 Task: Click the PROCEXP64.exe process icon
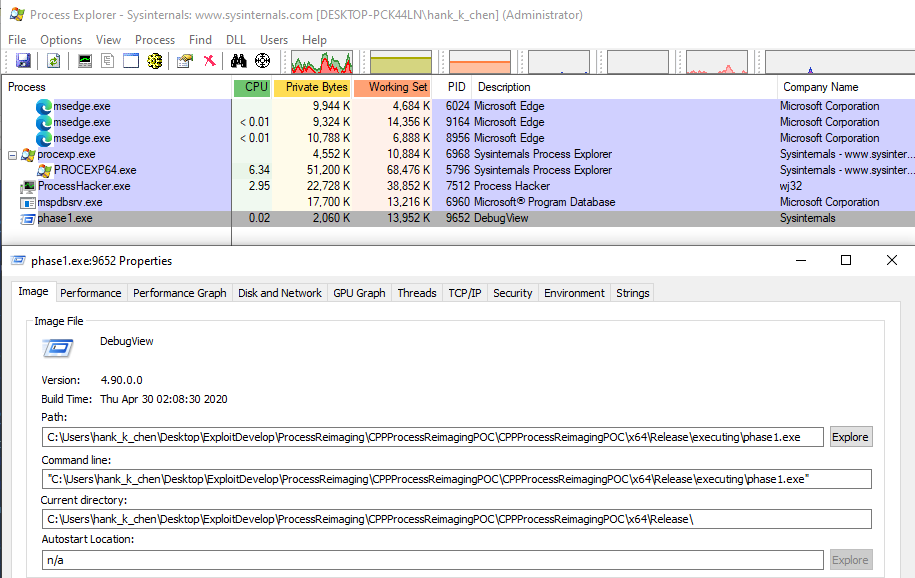click(44, 170)
